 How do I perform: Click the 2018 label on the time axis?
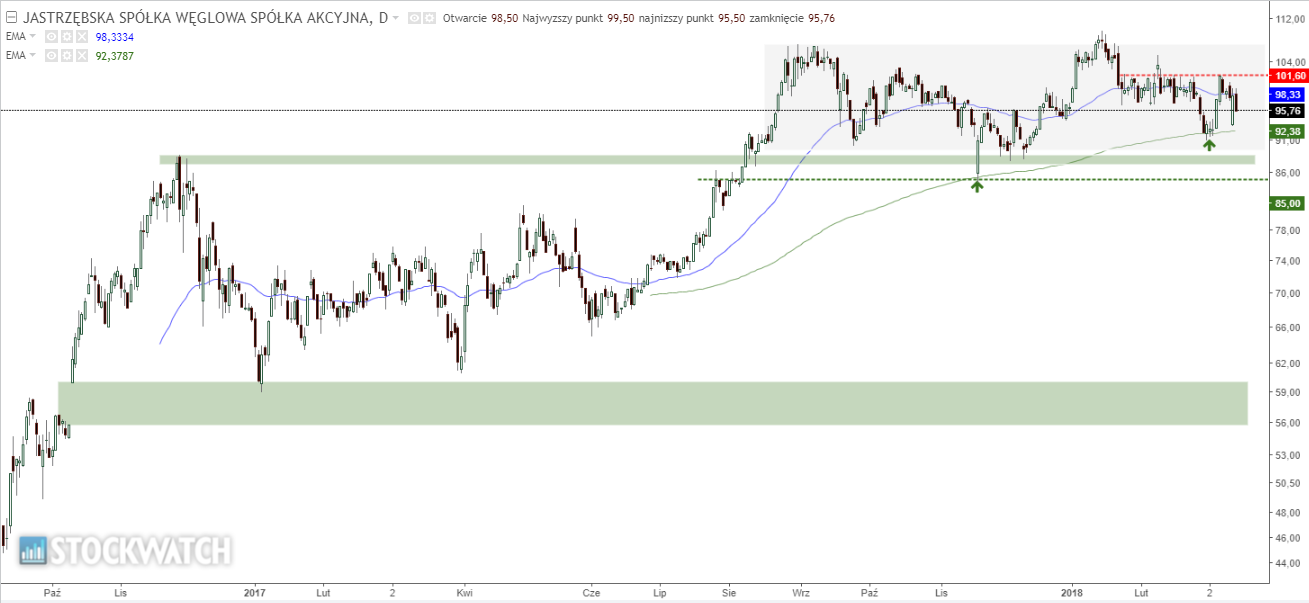click(x=1072, y=592)
